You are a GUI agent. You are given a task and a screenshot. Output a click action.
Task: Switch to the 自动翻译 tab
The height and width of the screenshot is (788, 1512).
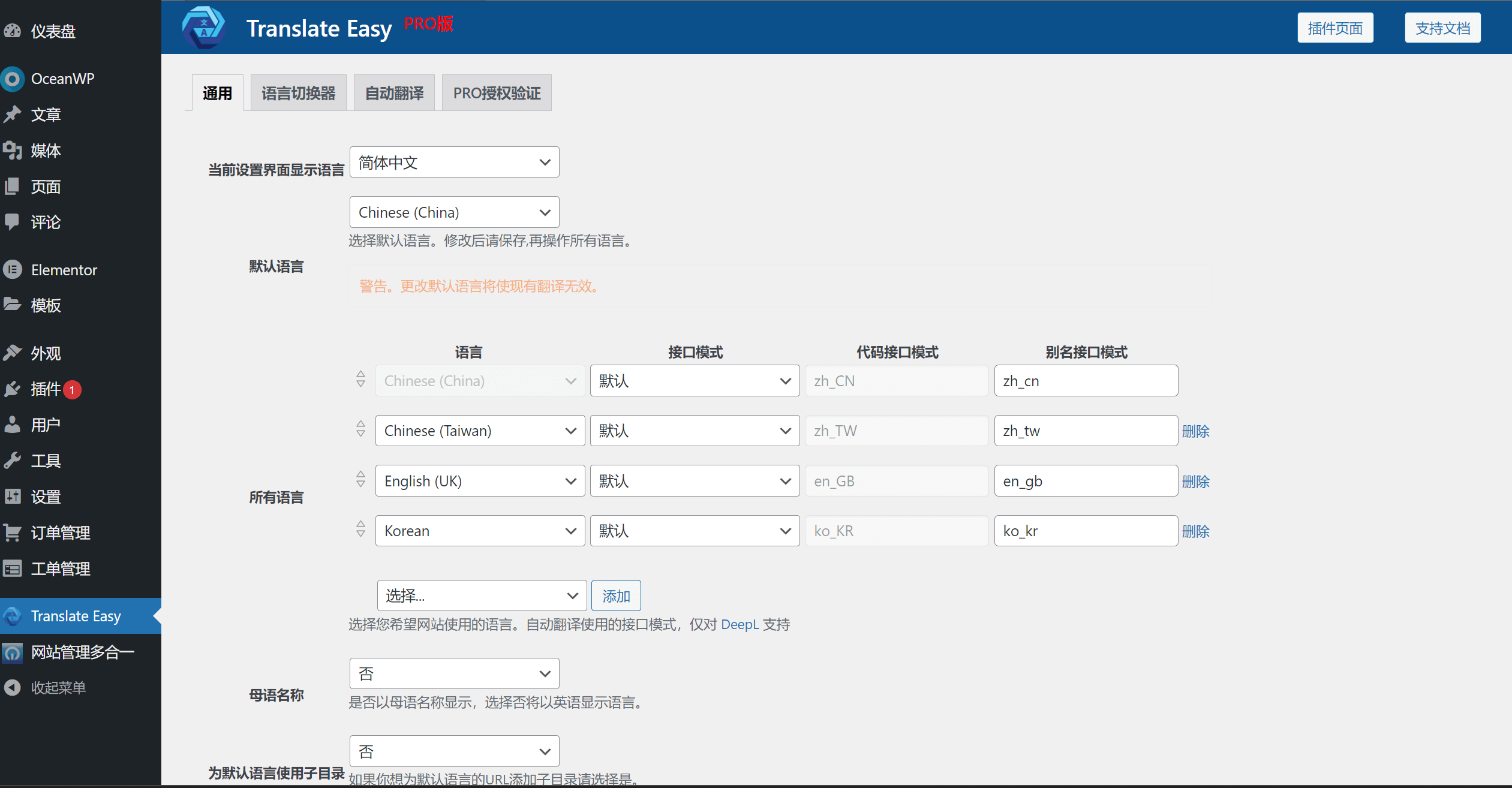(393, 93)
